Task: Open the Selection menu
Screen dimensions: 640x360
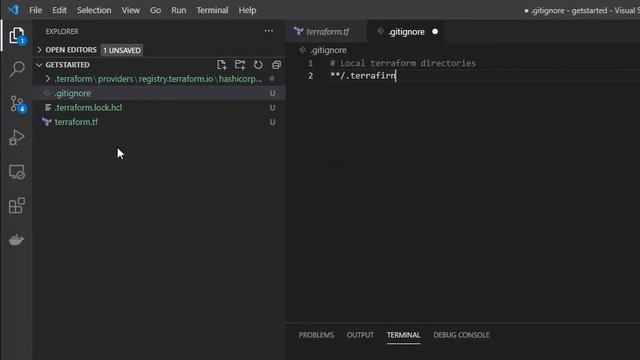Action: click(x=94, y=10)
